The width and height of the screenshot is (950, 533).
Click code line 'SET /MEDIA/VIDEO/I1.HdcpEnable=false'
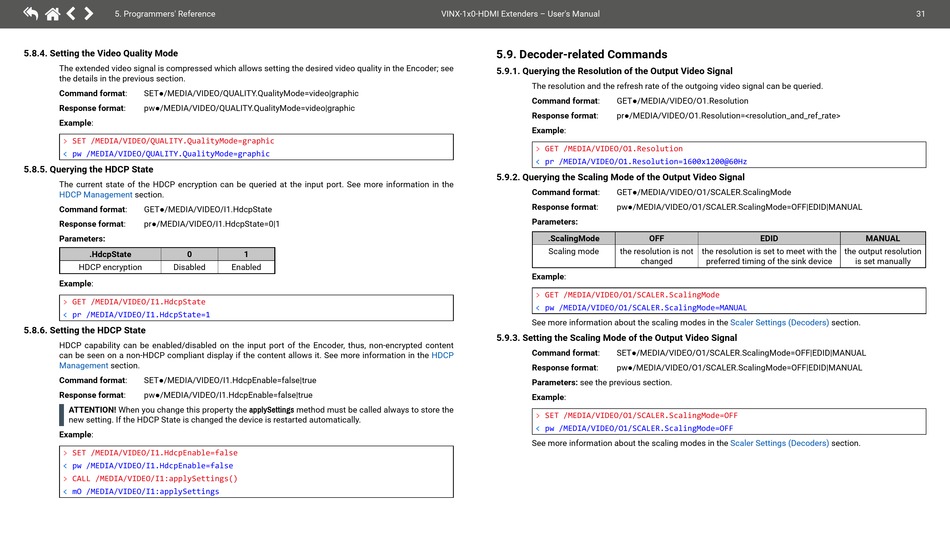point(155,453)
